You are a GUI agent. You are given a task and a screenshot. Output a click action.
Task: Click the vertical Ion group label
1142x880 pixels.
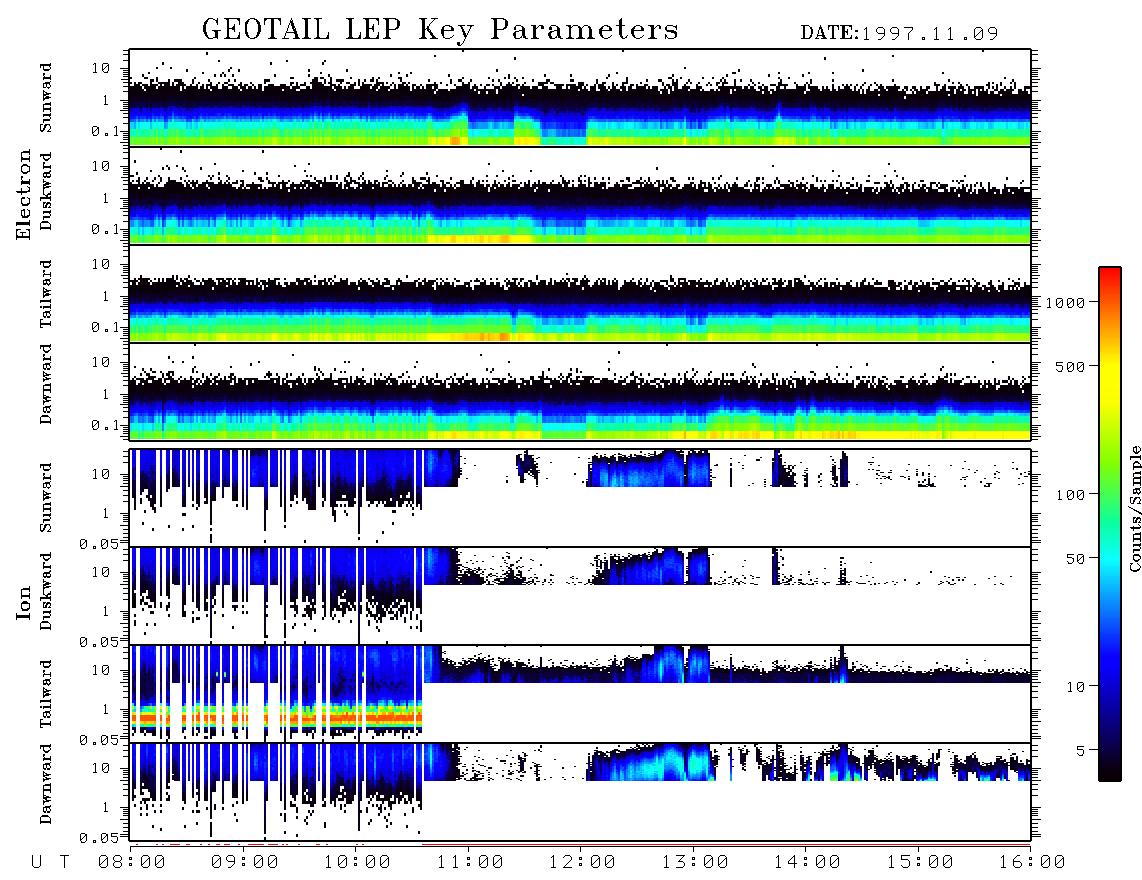pos(23,602)
